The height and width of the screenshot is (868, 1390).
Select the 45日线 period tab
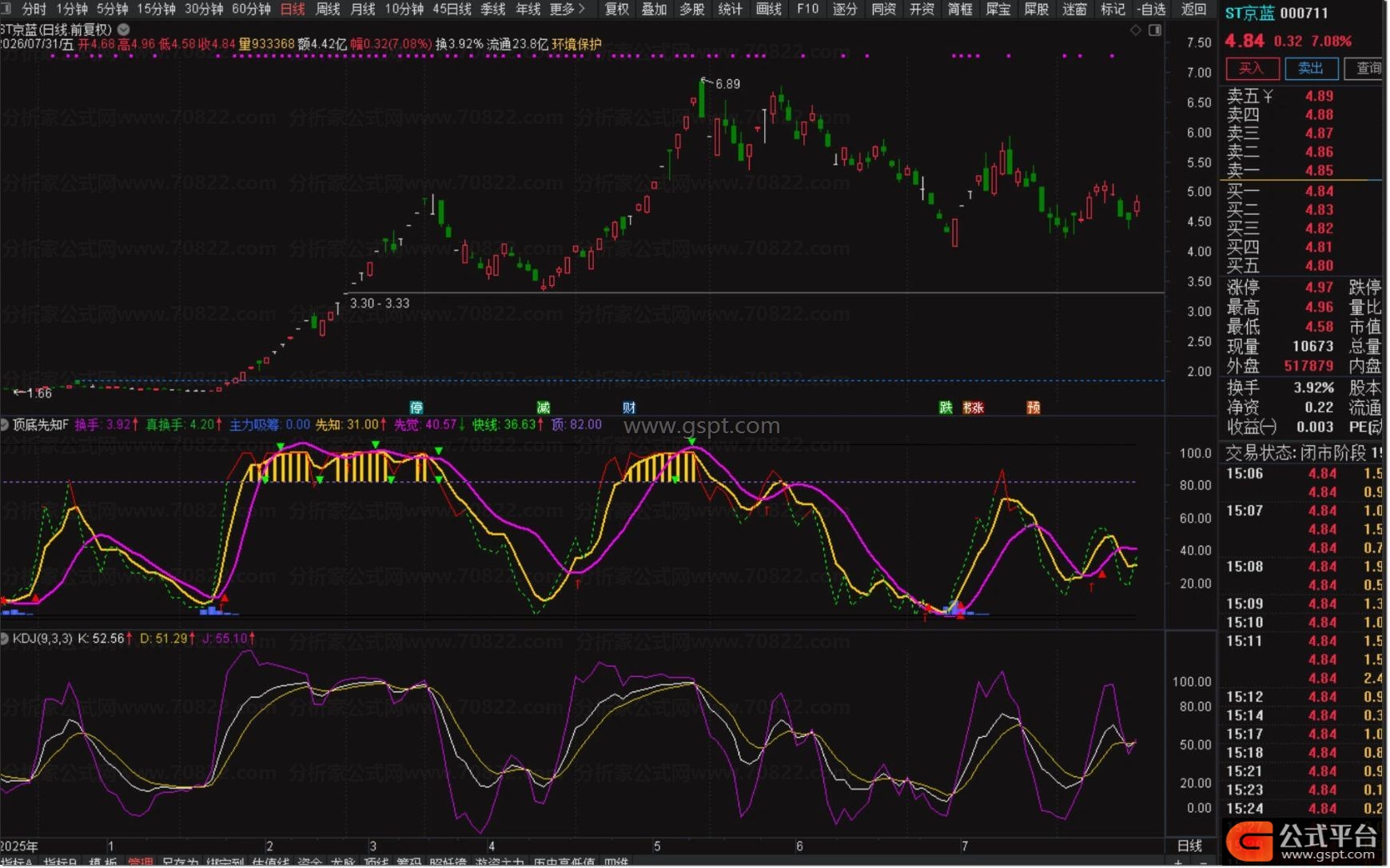click(x=452, y=9)
